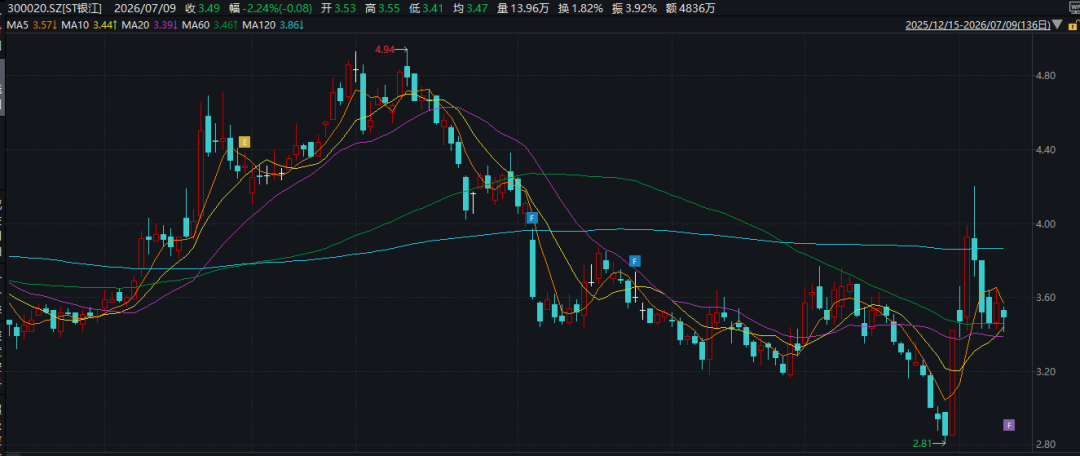Open the date range dropdown arrow

click(1057, 25)
